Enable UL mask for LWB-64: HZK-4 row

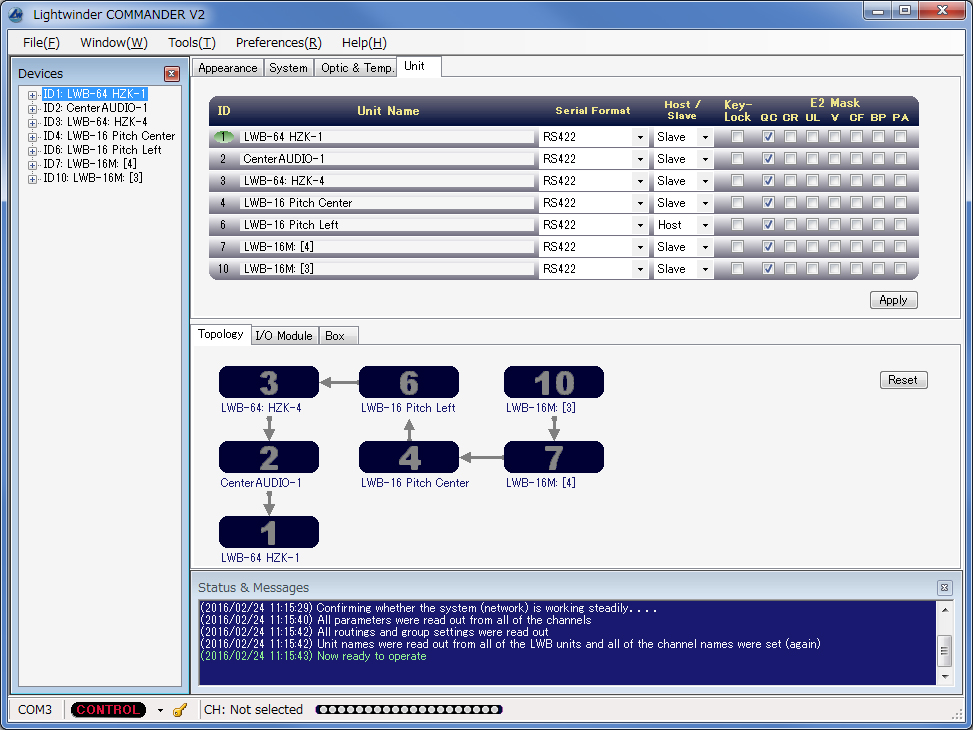(x=812, y=181)
